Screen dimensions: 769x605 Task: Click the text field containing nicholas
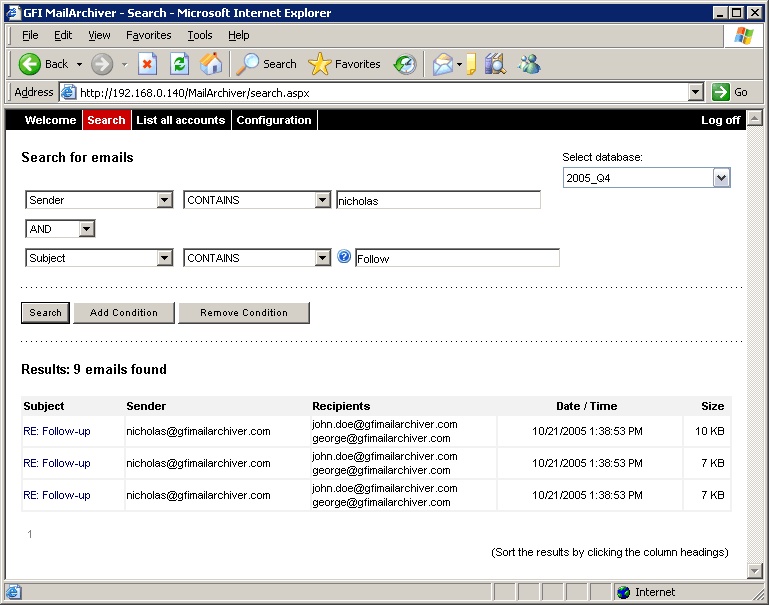pos(438,200)
